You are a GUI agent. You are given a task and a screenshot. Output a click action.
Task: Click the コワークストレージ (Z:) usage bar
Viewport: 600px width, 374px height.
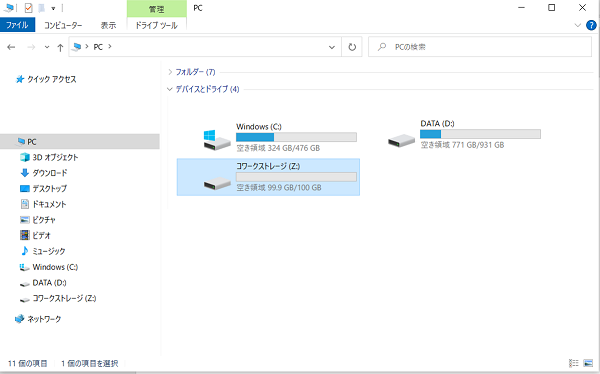296,177
